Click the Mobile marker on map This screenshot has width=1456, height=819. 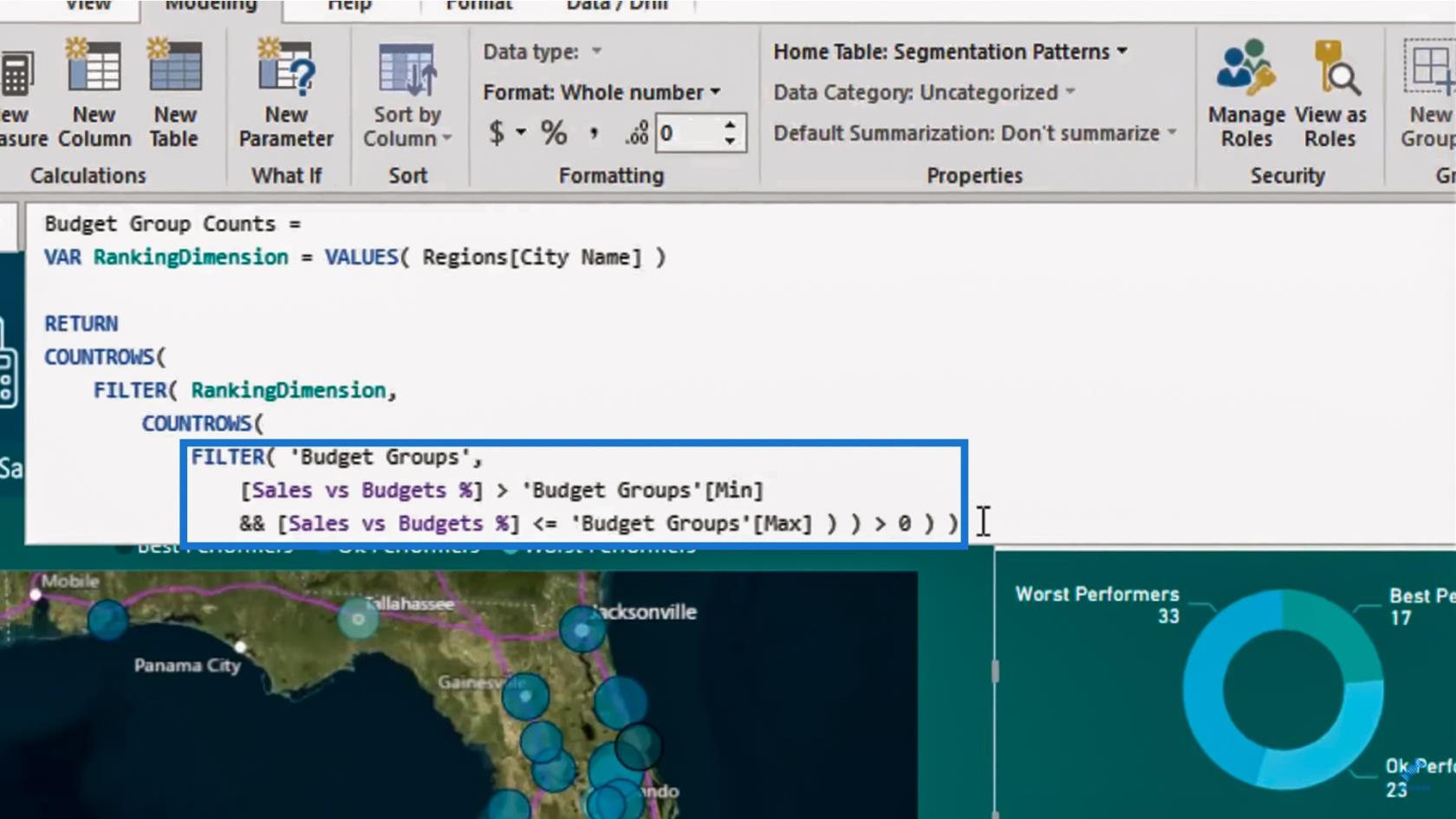coord(36,595)
